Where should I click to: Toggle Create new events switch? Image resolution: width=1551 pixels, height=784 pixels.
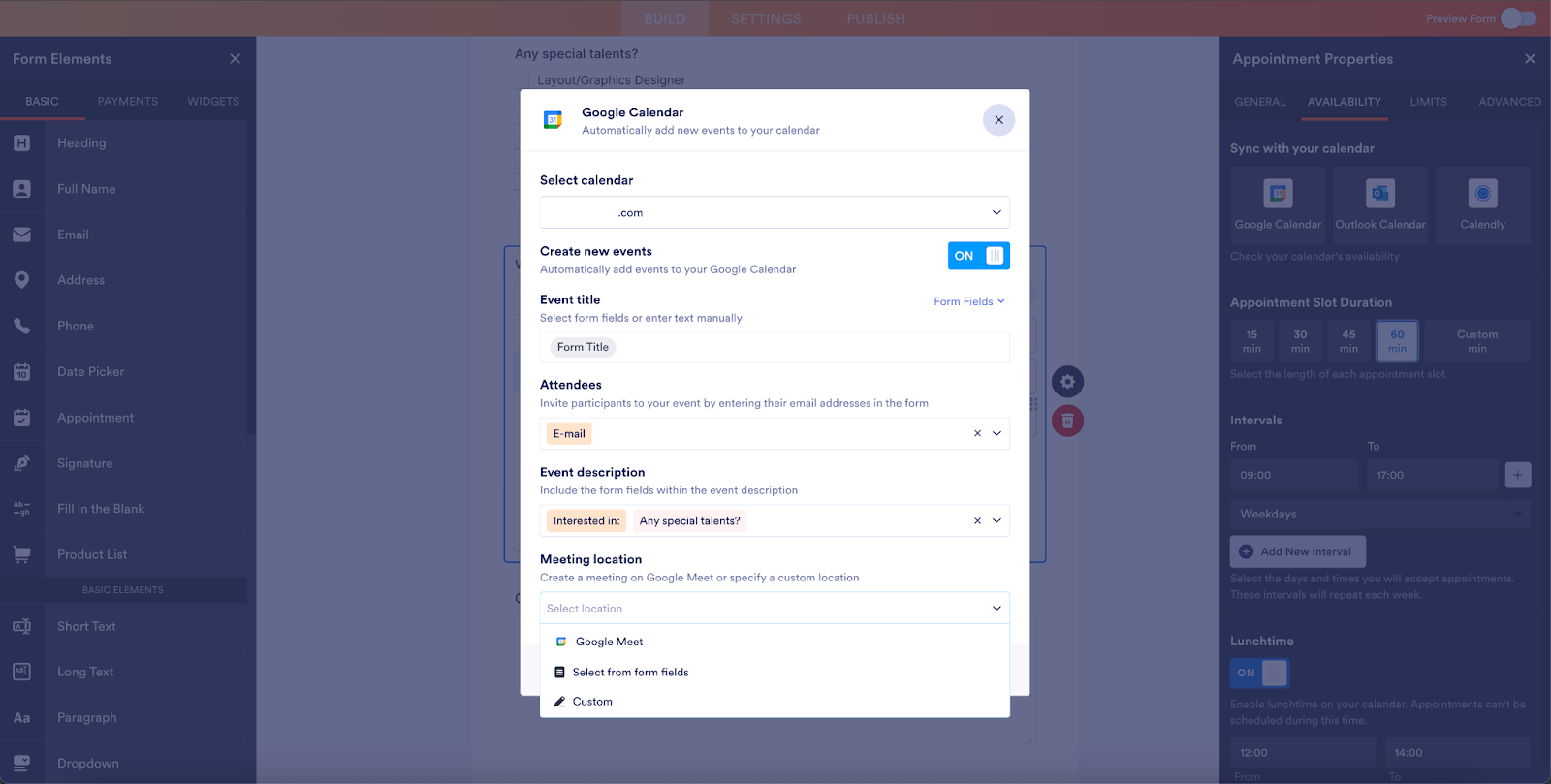(979, 256)
